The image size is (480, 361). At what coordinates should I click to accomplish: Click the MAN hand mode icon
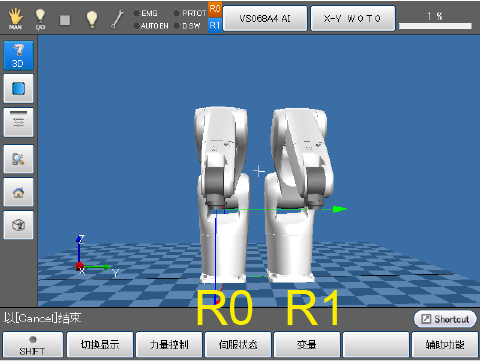15,19
